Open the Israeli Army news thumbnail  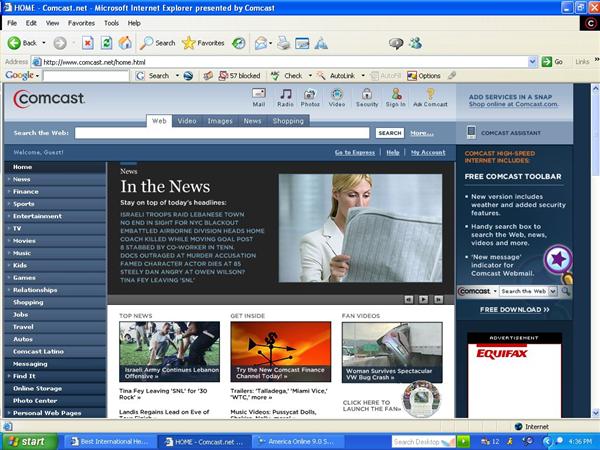point(170,351)
